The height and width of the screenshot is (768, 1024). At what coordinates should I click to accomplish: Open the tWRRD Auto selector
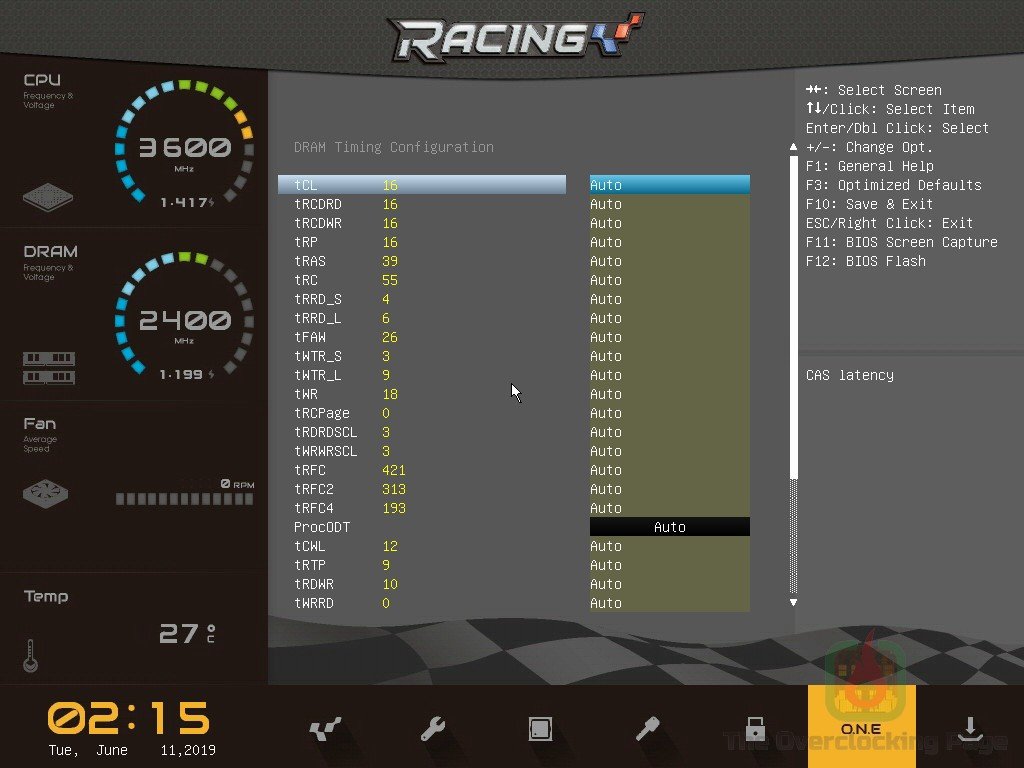tap(669, 603)
